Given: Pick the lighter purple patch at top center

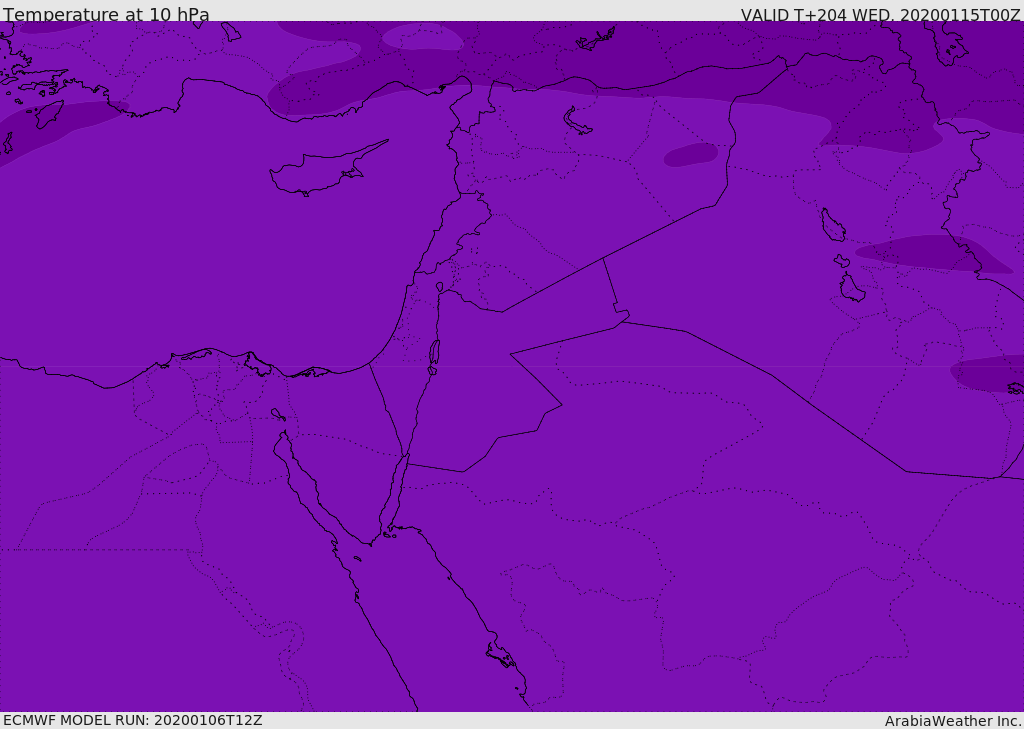Looking at the screenshot, I should pos(423,37).
